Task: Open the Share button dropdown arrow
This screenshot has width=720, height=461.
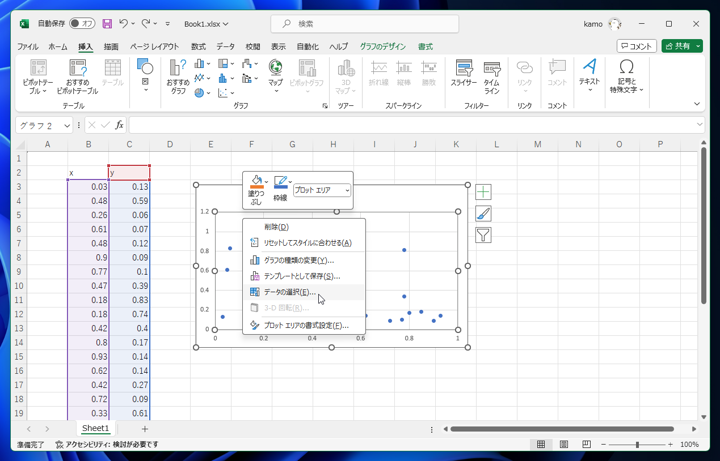Action: pyautogui.click(x=698, y=46)
